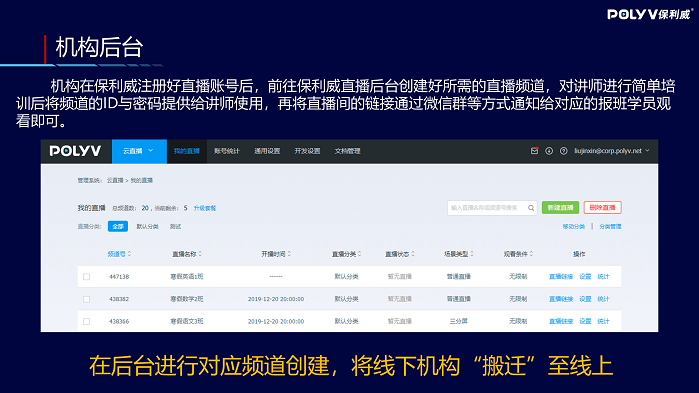699x393 pixels.
Task: Open 账号统计 tab
Action: (227, 151)
